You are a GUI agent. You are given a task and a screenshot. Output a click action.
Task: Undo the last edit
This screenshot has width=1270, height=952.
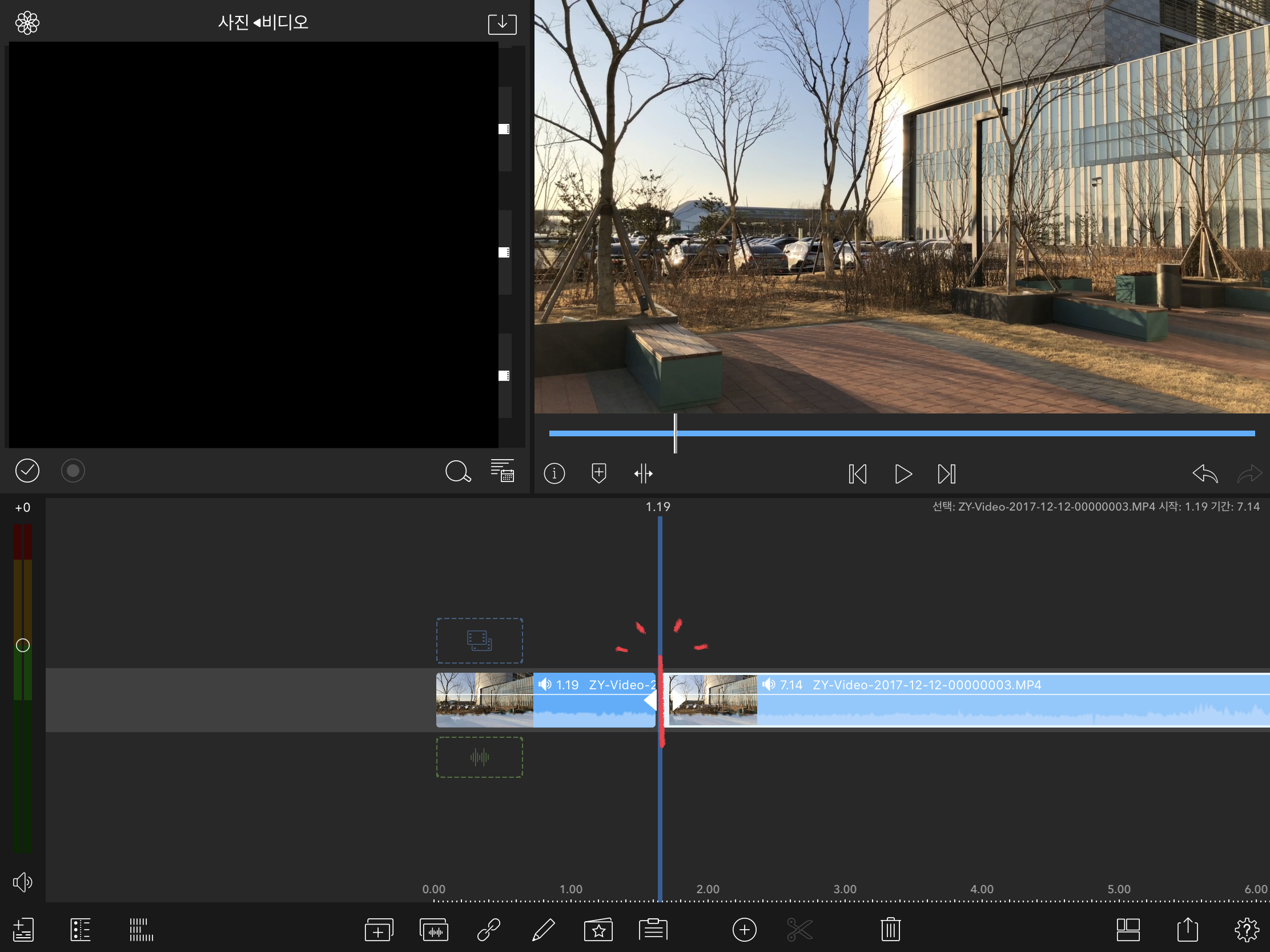pos(1204,473)
